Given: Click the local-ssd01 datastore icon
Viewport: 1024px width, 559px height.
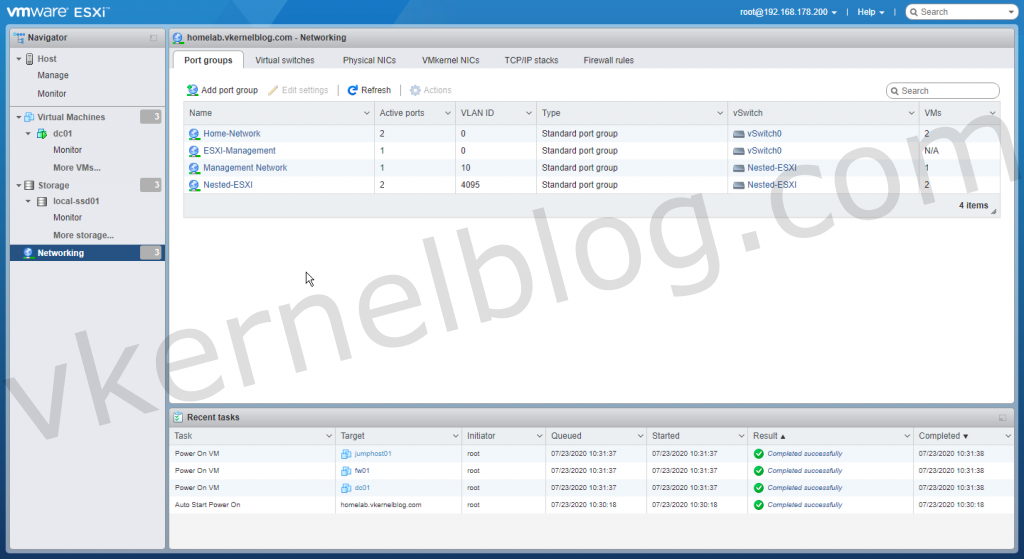Looking at the screenshot, I should pyautogui.click(x=41, y=201).
